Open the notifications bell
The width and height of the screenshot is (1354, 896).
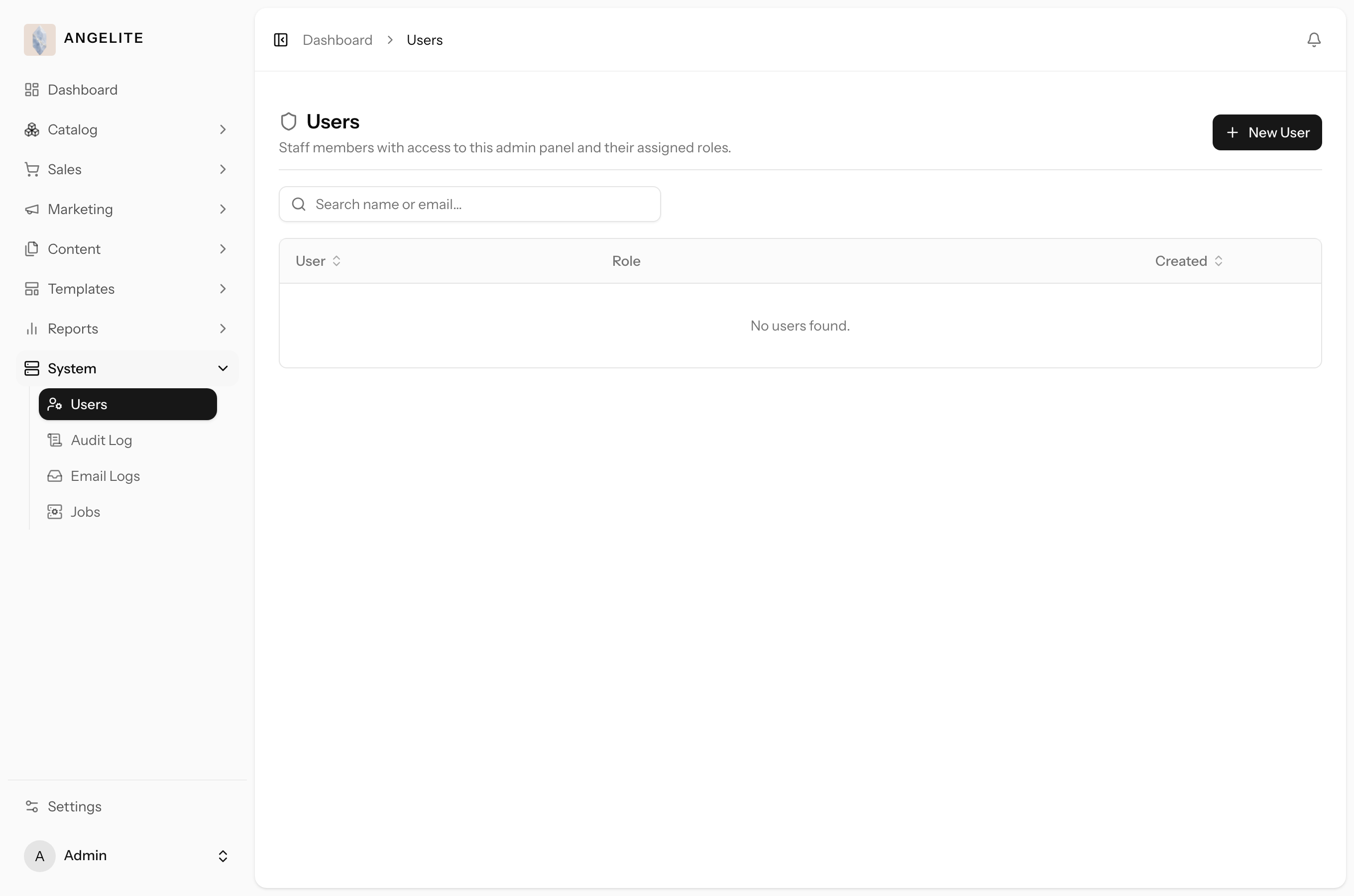(1314, 40)
